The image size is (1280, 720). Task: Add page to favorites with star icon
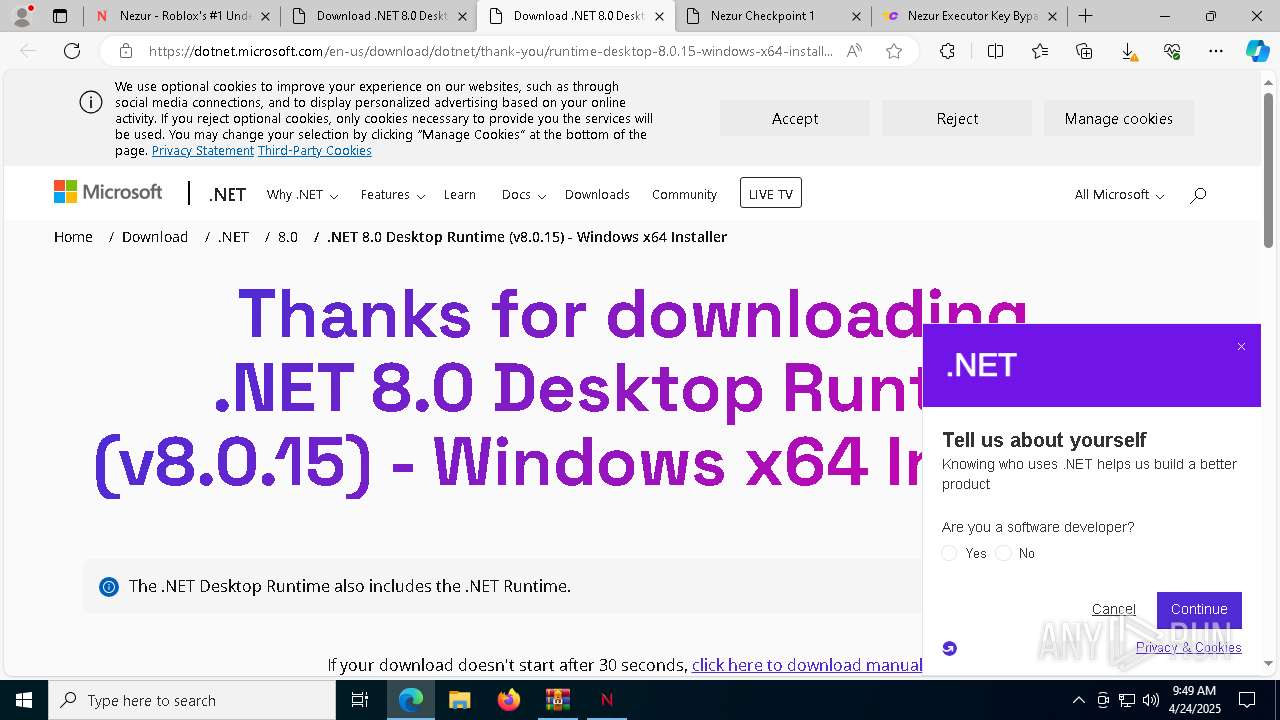pos(894,51)
